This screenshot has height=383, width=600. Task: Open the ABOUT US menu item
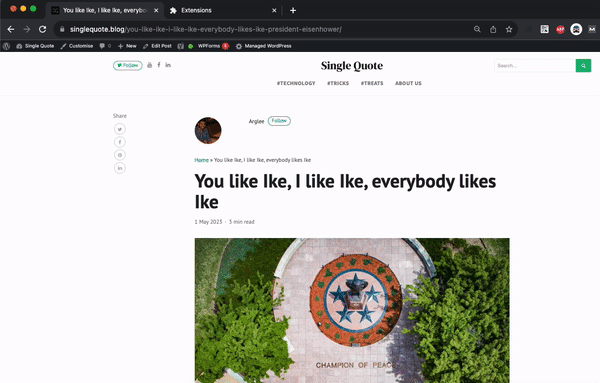click(408, 83)
